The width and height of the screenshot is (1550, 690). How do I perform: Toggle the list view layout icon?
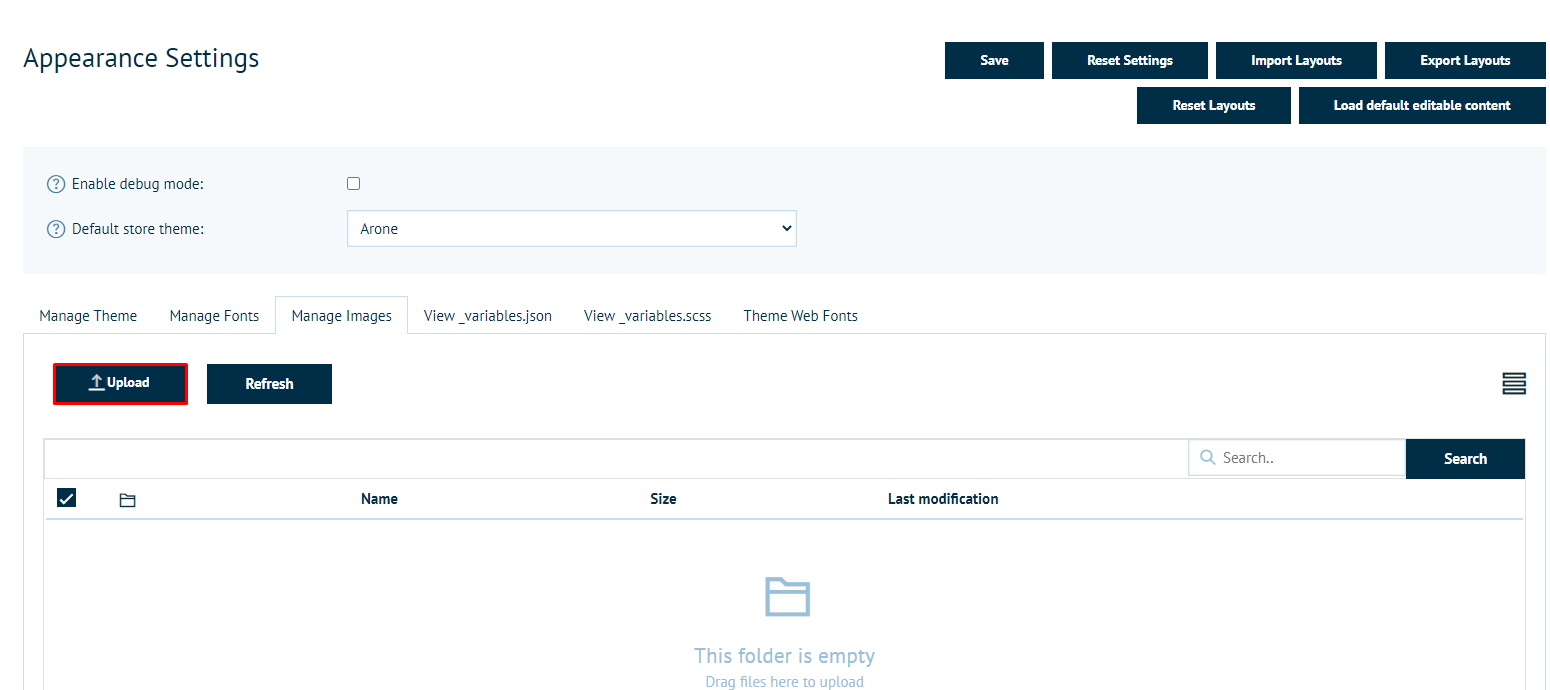[1513, 384]
